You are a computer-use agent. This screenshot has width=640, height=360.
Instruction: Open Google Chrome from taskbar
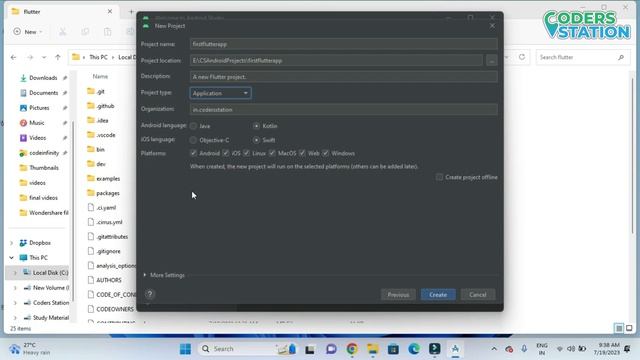(x=352, y=349)
